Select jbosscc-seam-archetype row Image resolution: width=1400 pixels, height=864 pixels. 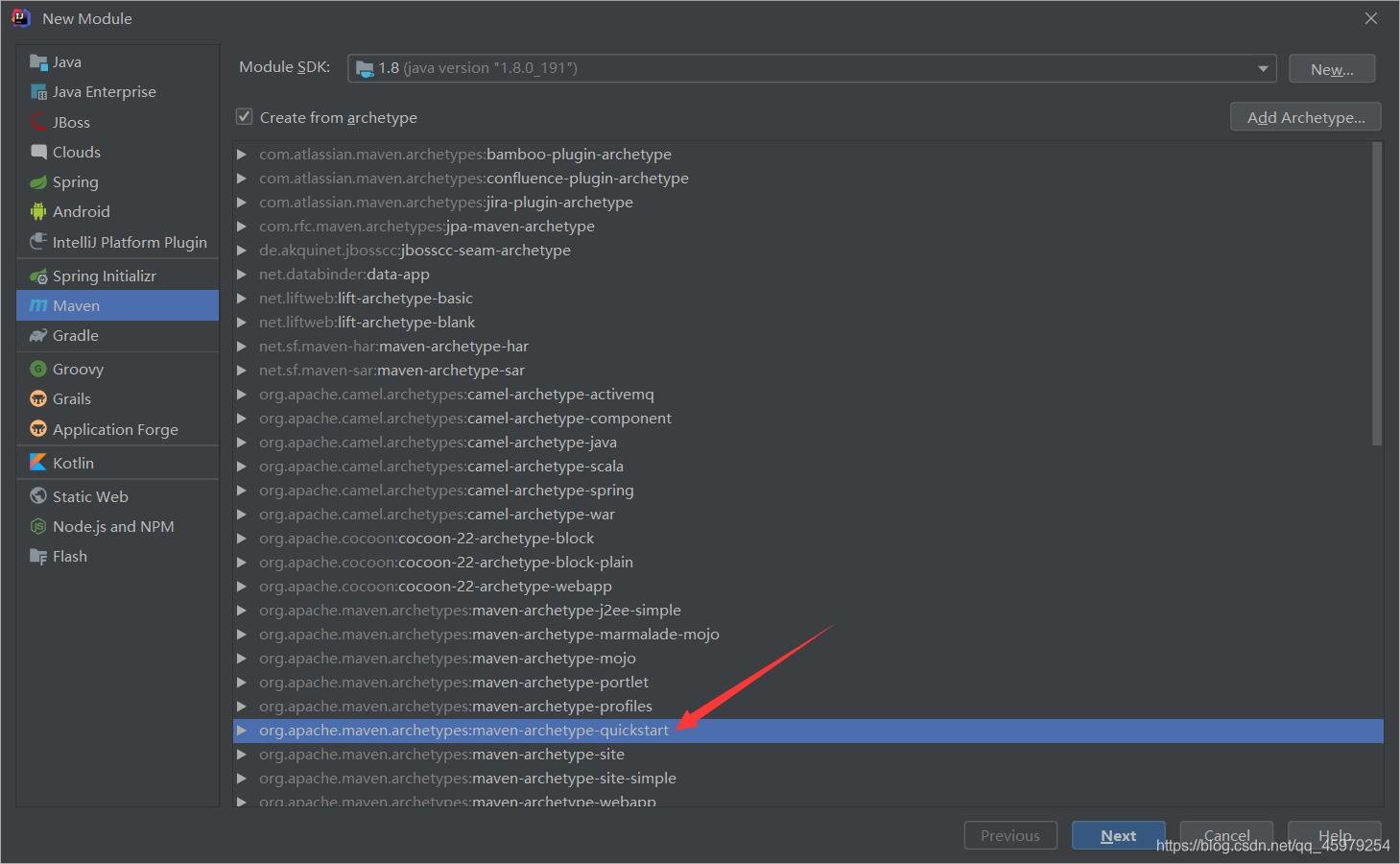[x=808, y=251]
